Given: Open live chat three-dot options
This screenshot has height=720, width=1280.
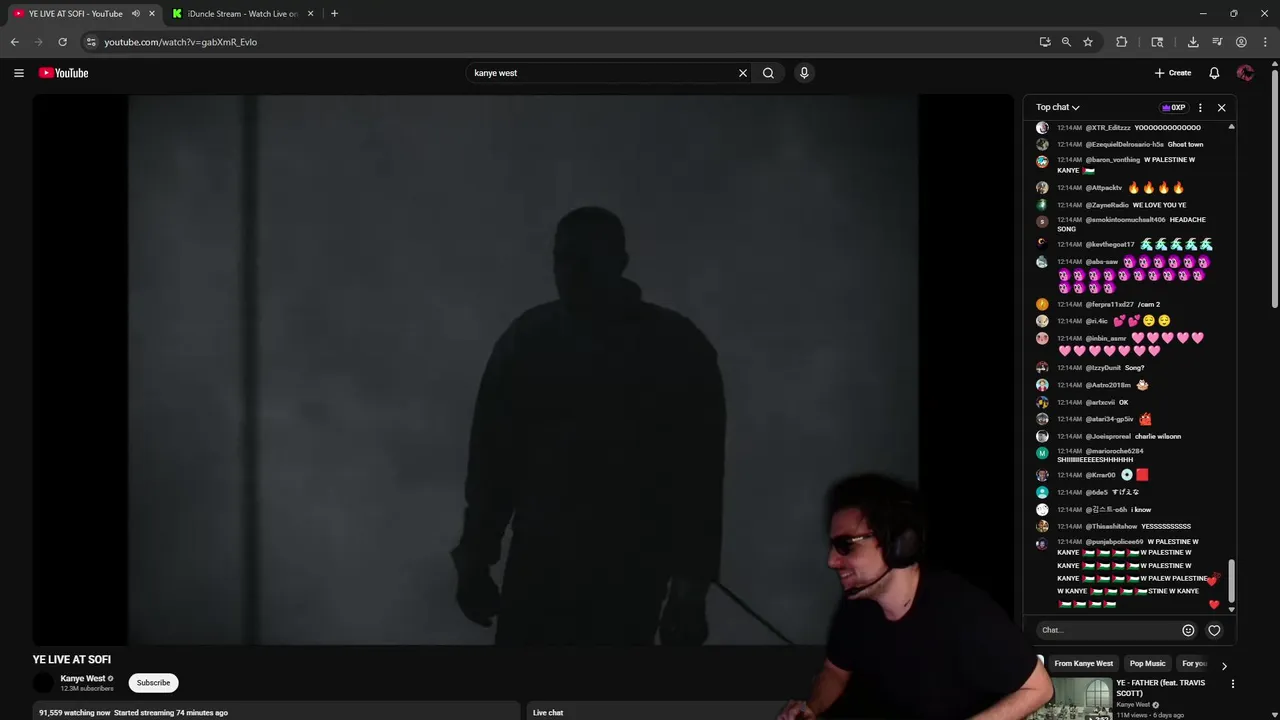Looking at the screenshot, I should point(1200,108).
